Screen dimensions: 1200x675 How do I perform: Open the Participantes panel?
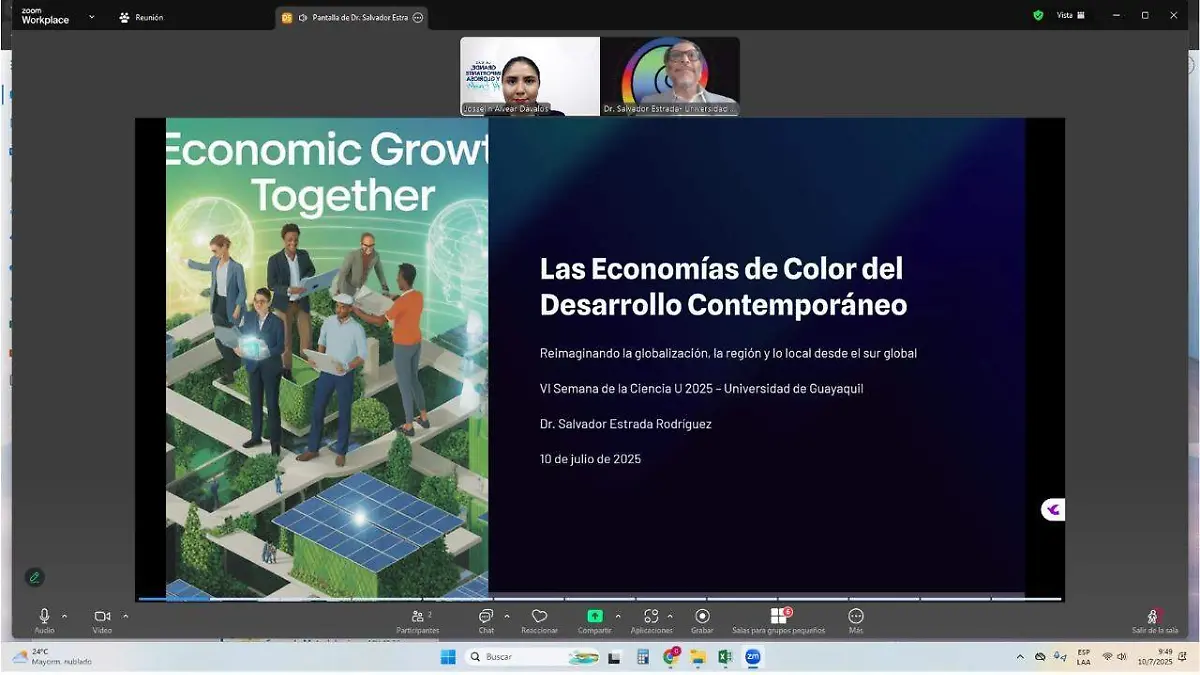point(416,618)
